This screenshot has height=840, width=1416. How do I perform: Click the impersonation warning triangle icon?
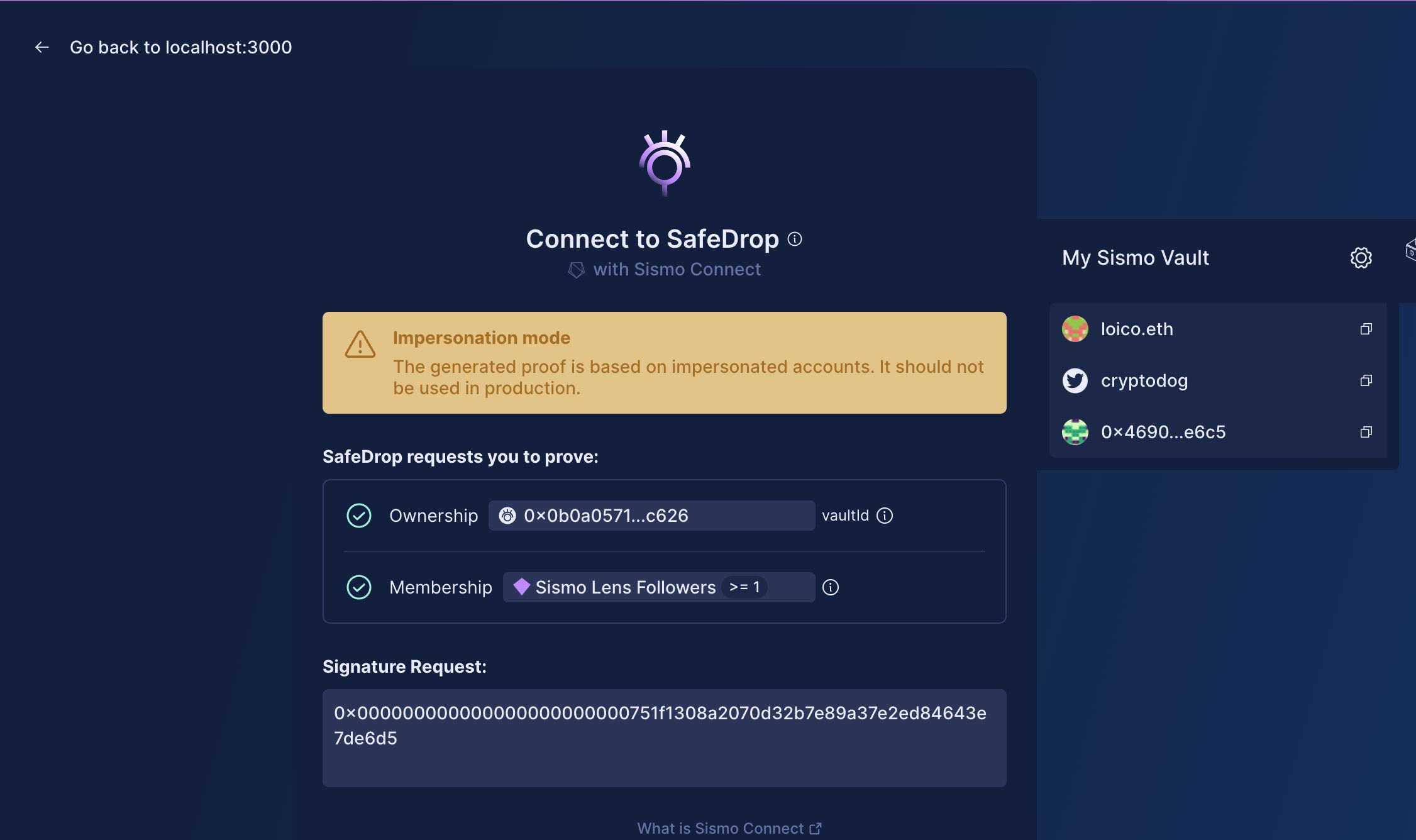tap(360, 344)
